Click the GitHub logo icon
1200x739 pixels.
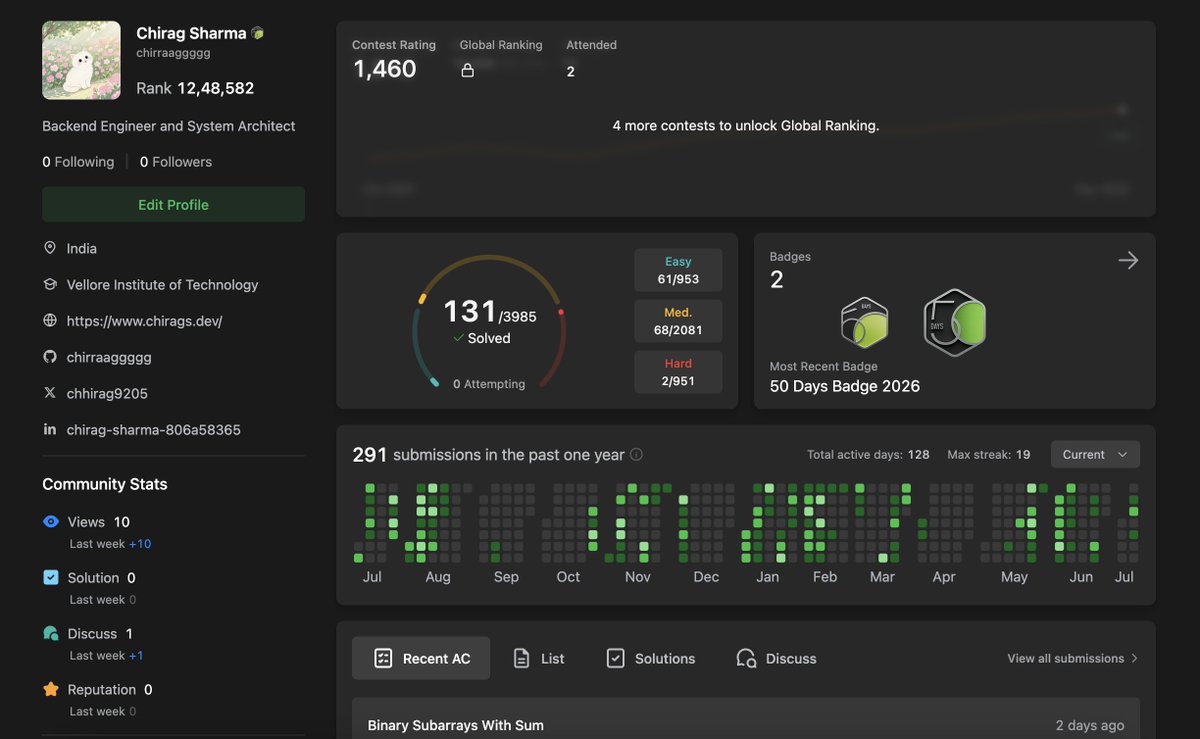tap(50, 357)
